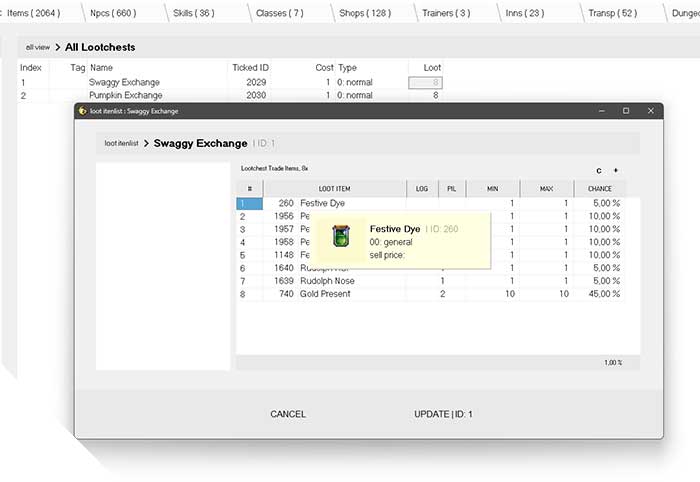Click the '+' add item icon

[x=615, y=171]
